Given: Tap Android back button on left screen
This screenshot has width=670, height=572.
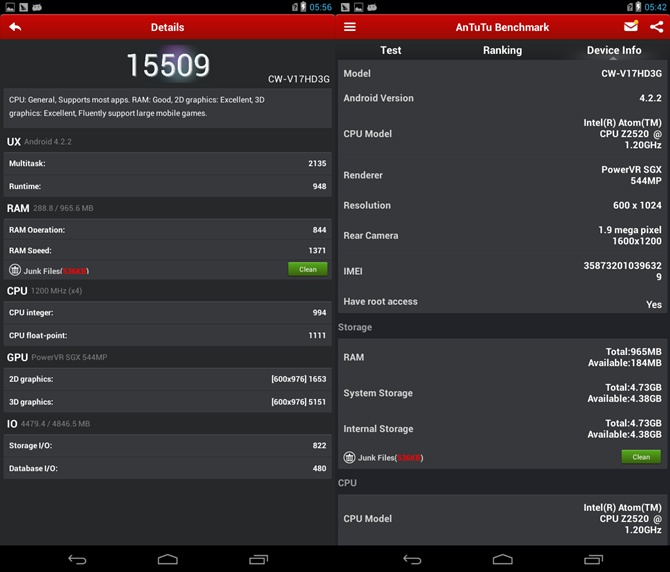Looking at the screenshot, I should pyautogui.click(x=77, y=559).
